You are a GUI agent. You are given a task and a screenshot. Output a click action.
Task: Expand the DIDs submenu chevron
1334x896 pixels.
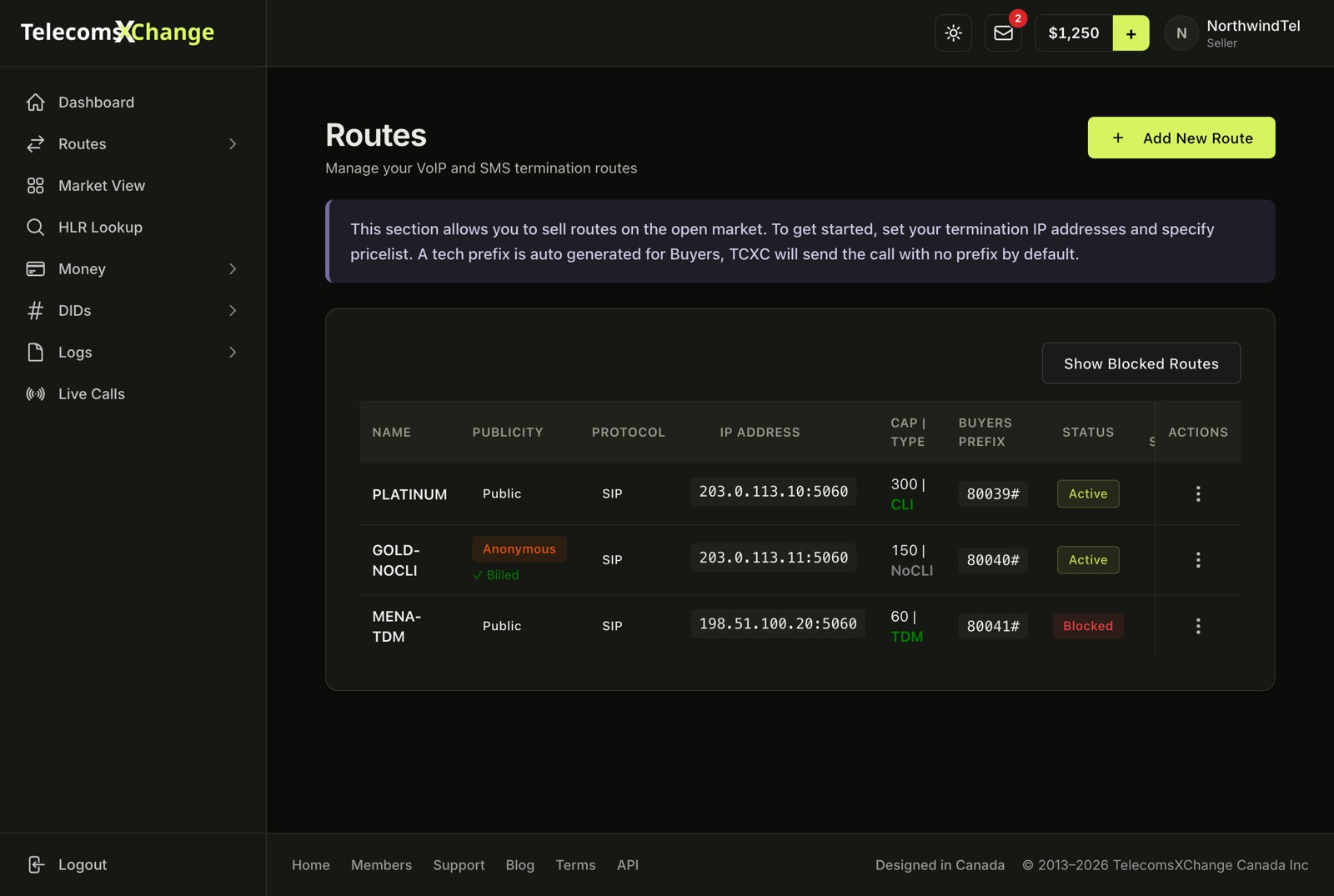click(x=233, y=310)
